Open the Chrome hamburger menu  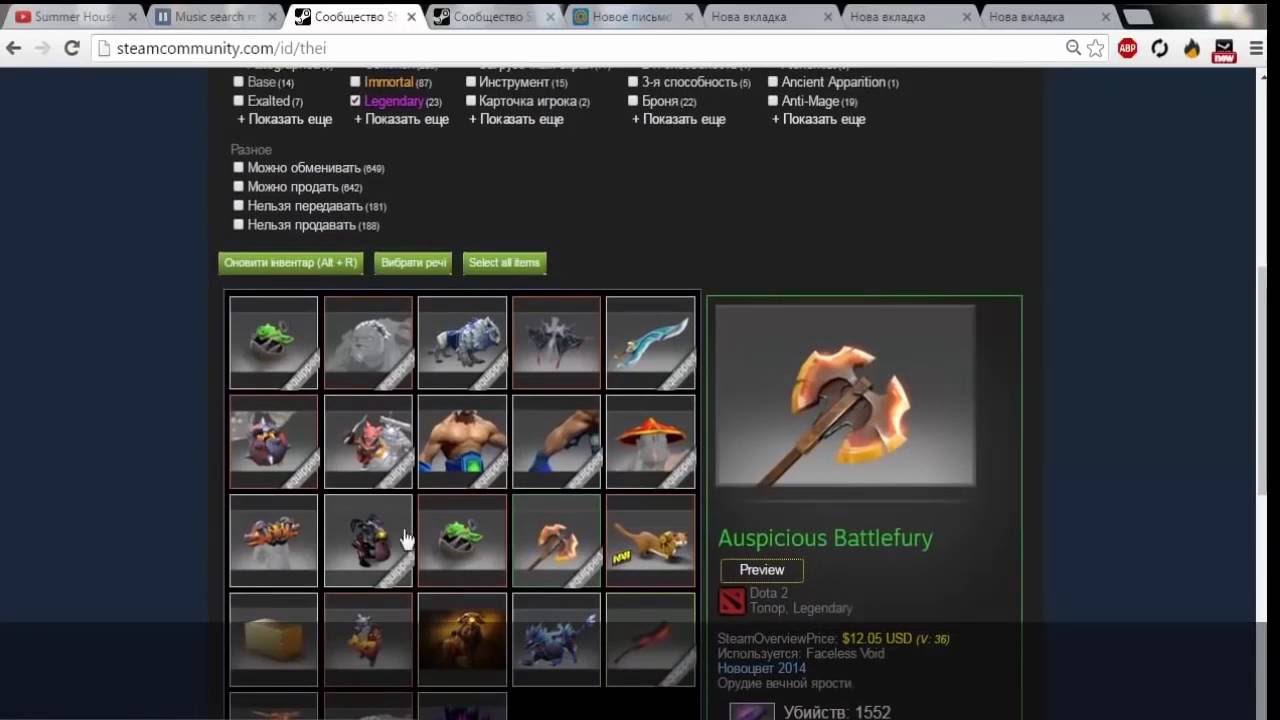click(1257, 48)
